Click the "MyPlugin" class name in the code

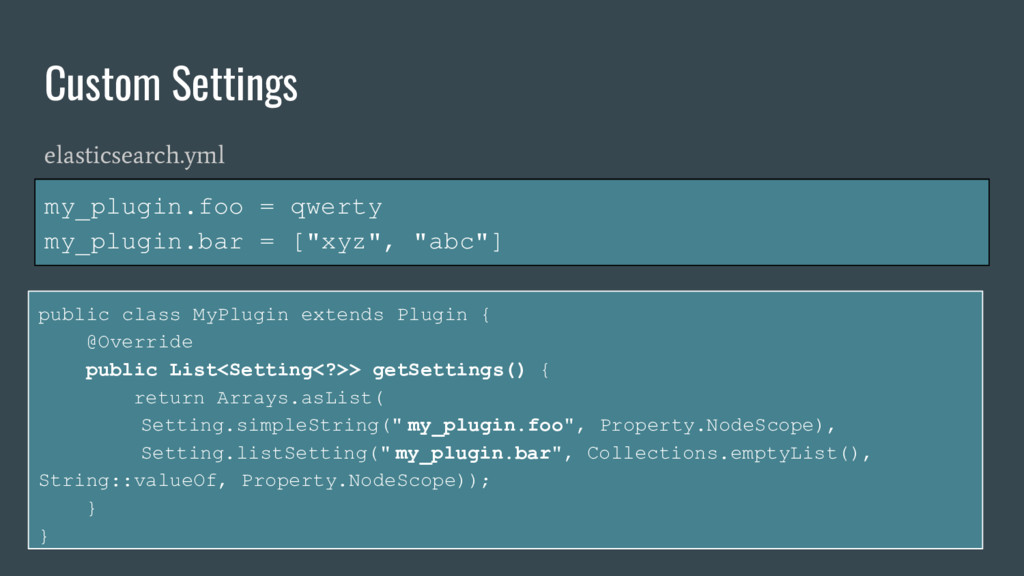tap(240, 315)
